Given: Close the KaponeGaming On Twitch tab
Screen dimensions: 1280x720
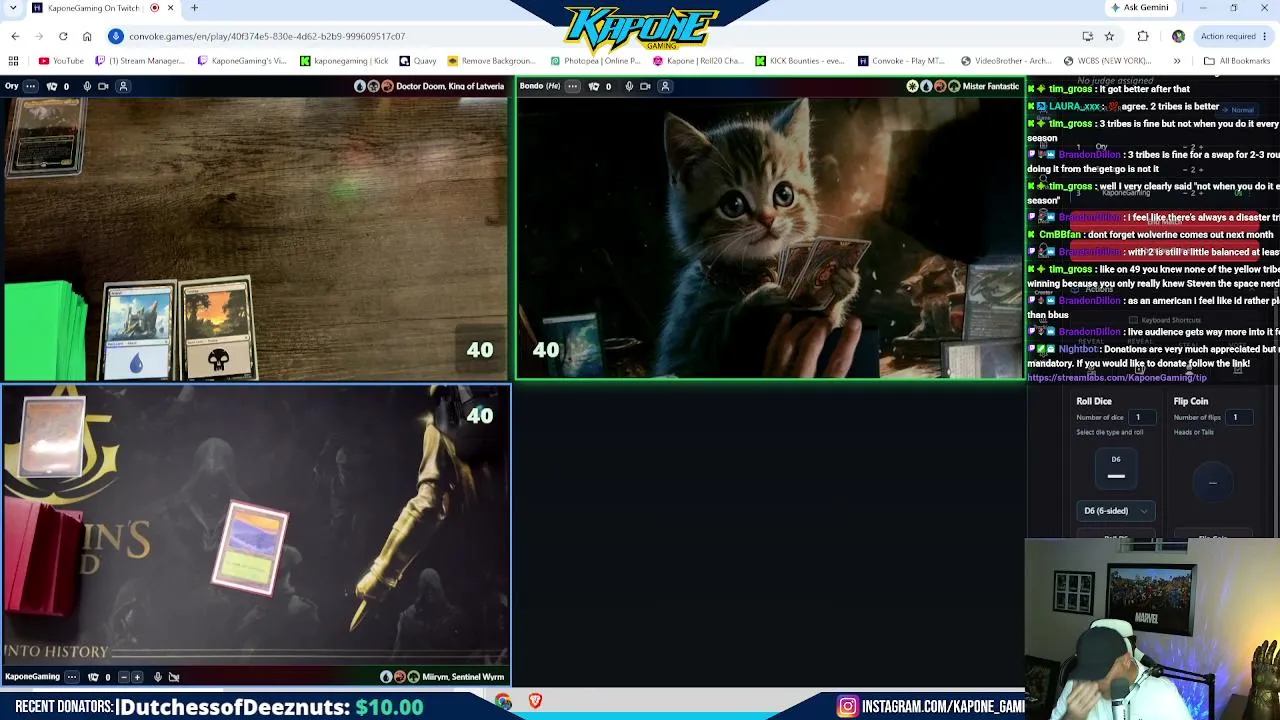Looking at the screenshot, I should click(170, 8).
